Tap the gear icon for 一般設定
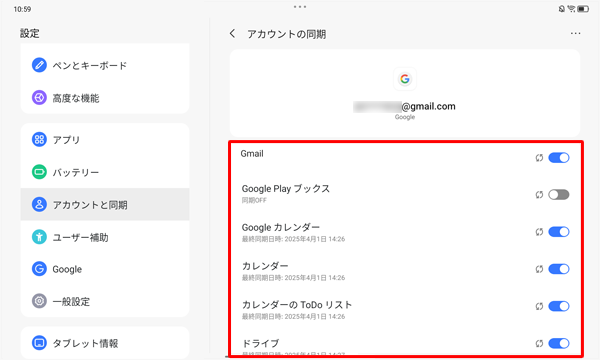Screen dimensions: 600x360 [39, 301]
